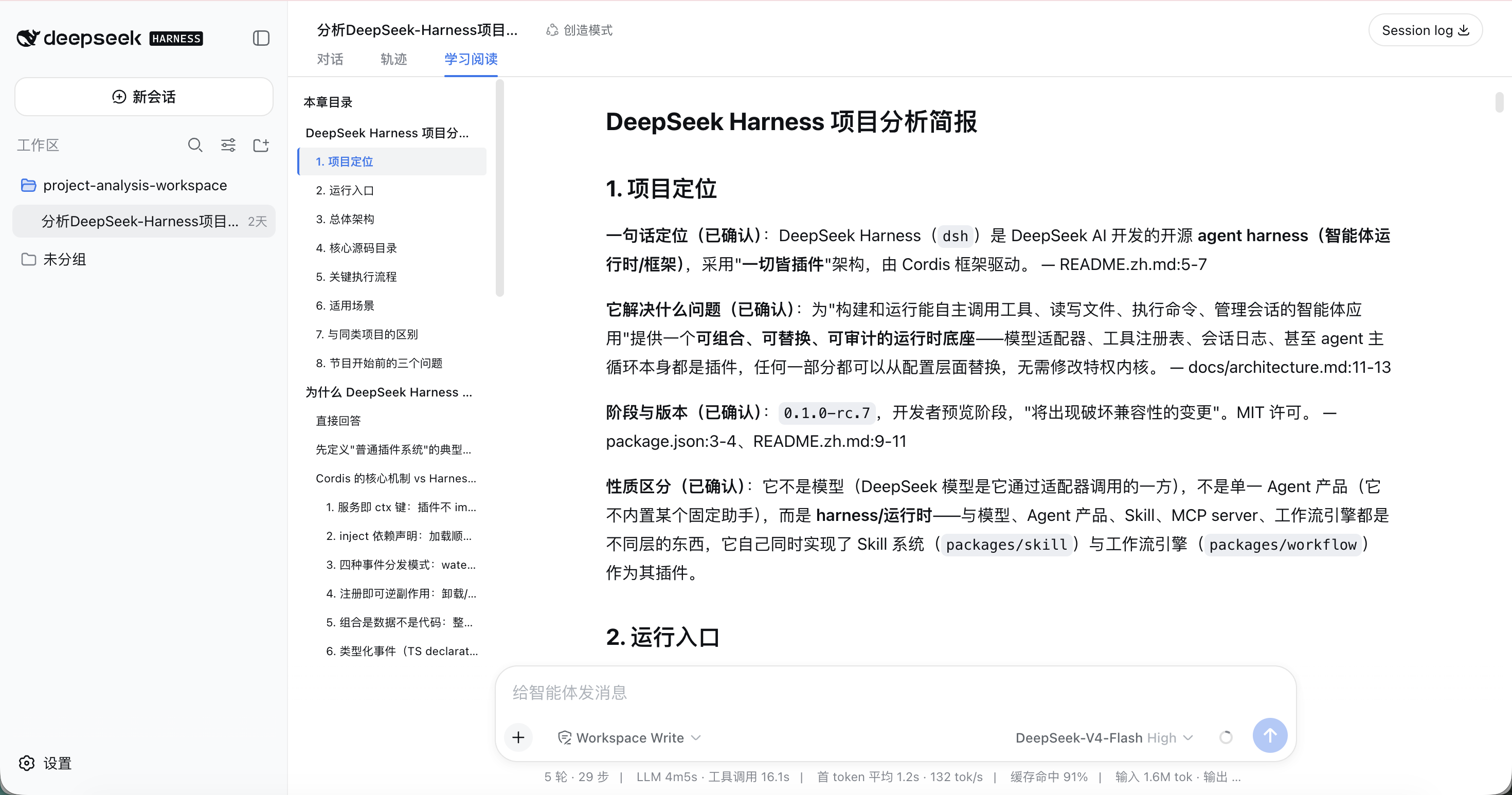Select 直接回答 in the outline
This screenshot has height=795, width=1512.
(392, 421)
